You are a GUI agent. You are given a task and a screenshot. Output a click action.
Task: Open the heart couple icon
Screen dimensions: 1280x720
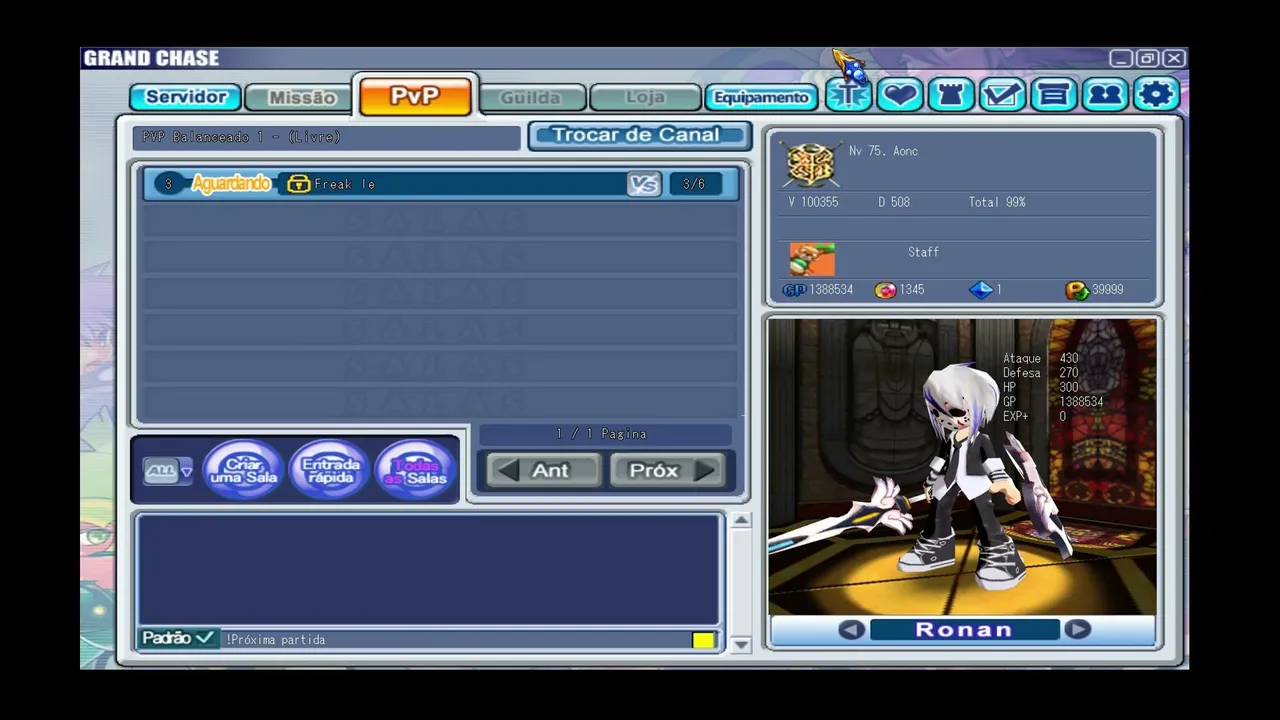pyautogui.click(x=899, y=95)
